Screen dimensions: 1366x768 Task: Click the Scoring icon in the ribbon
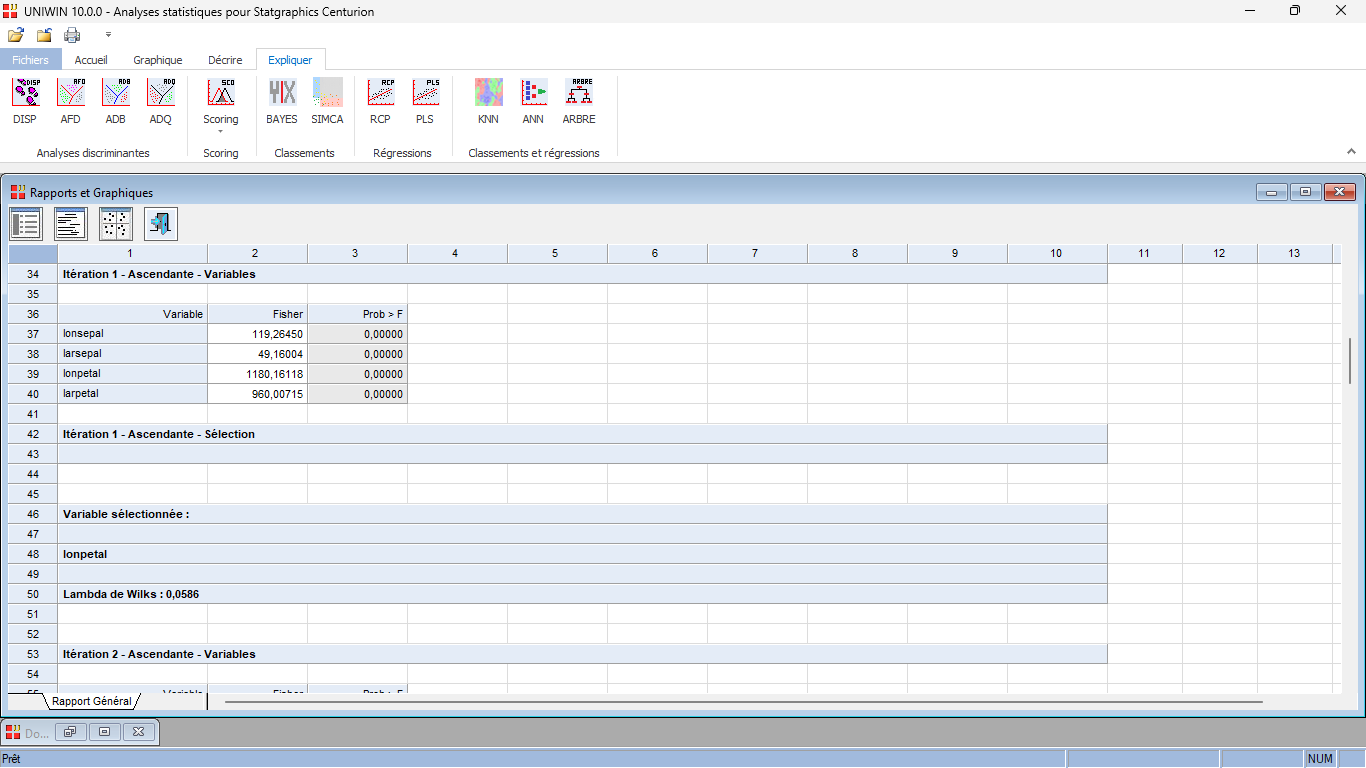[221, 93]
